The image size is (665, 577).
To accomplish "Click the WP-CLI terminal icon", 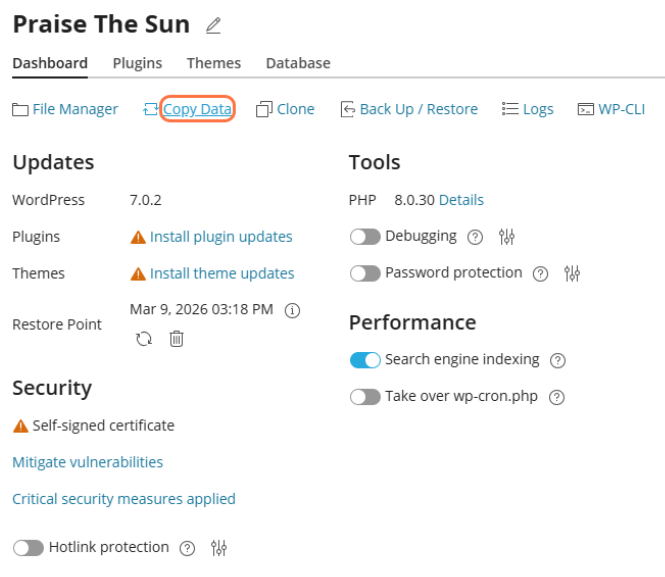I will click(x=586, y=109).
